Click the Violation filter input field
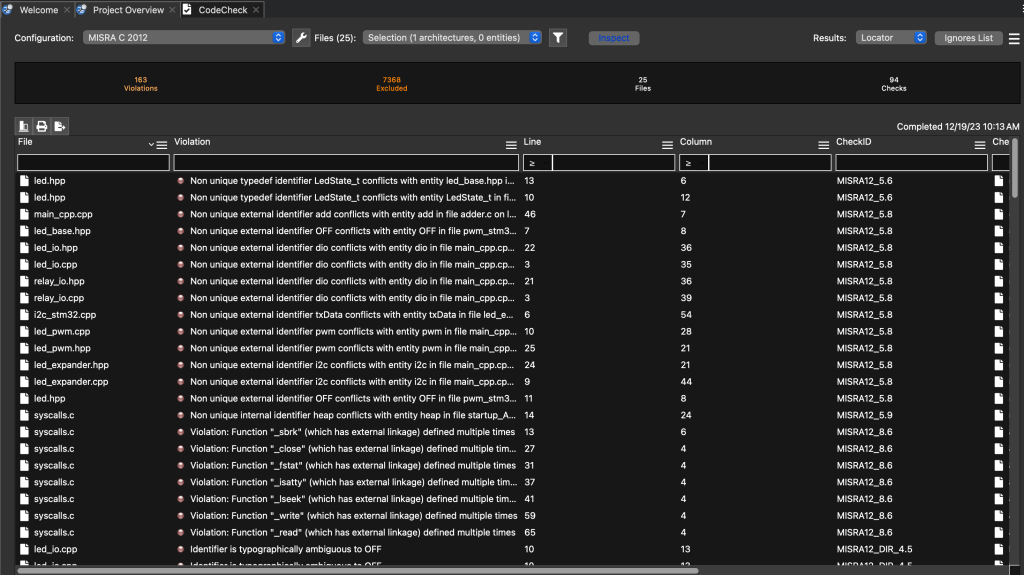This screenshot has width=1024, height=575. 346,163
